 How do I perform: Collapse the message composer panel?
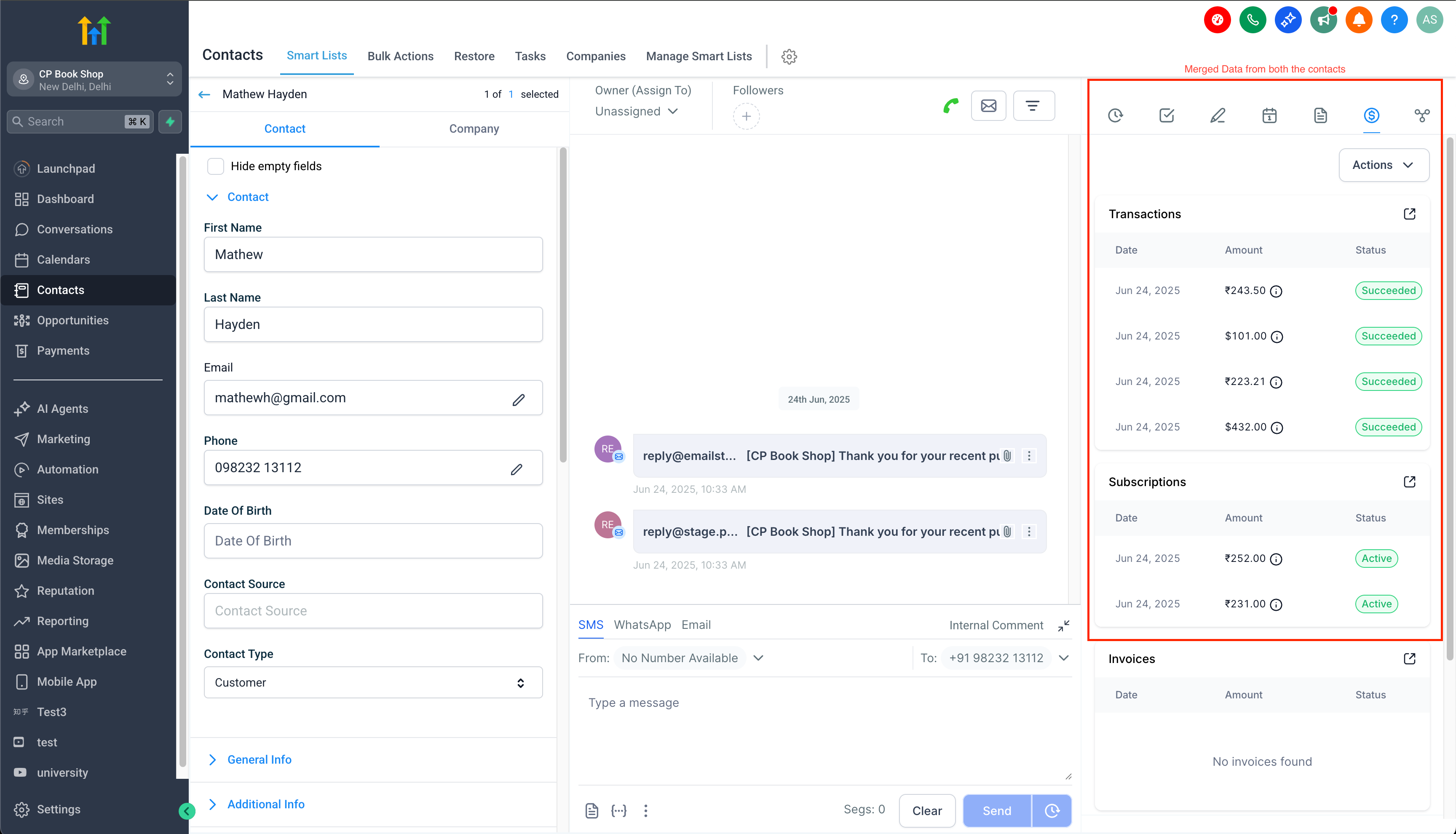[1063, 625]
